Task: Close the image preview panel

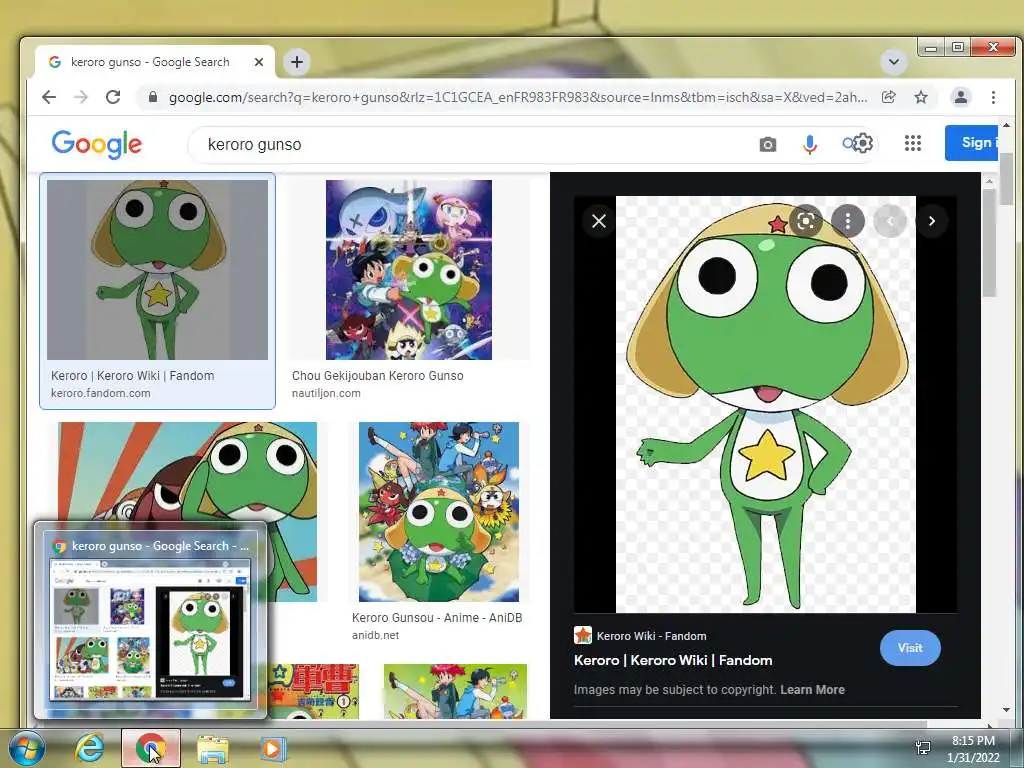Action: pyautogui.click(x=599, y=221)
